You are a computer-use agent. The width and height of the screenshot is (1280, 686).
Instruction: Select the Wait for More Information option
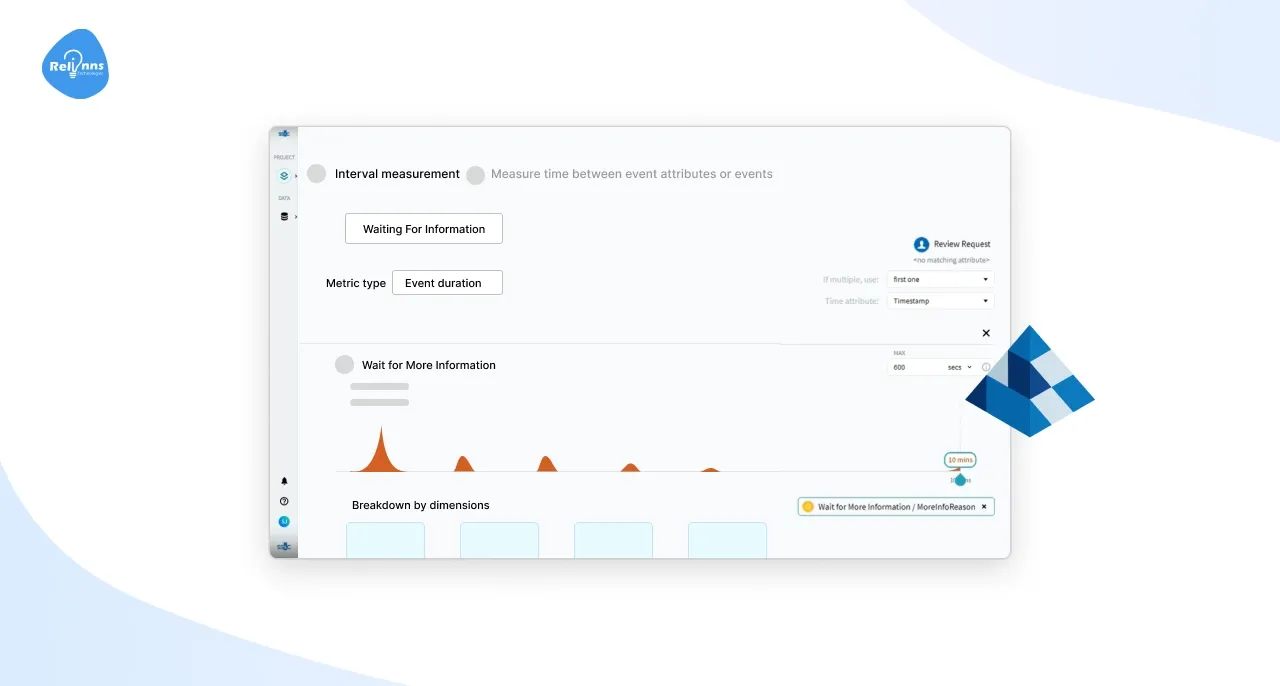click(345, 364)
